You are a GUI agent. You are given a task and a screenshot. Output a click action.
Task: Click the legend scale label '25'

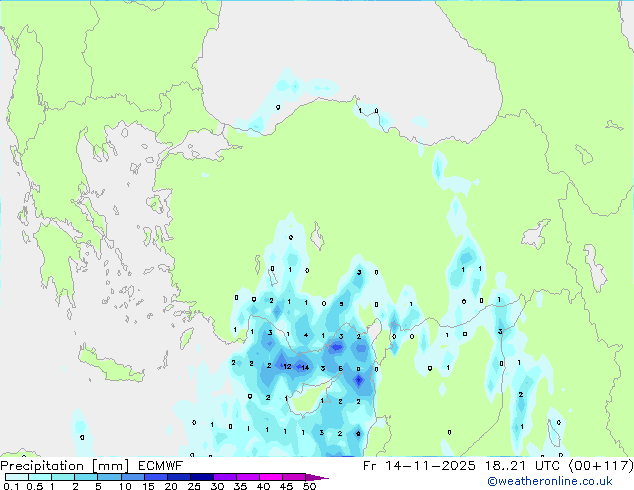(194, 486)
